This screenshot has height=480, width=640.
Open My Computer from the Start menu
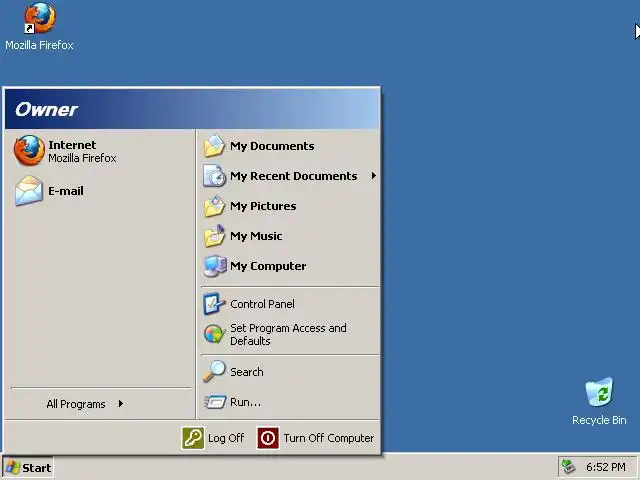(268, 266)
